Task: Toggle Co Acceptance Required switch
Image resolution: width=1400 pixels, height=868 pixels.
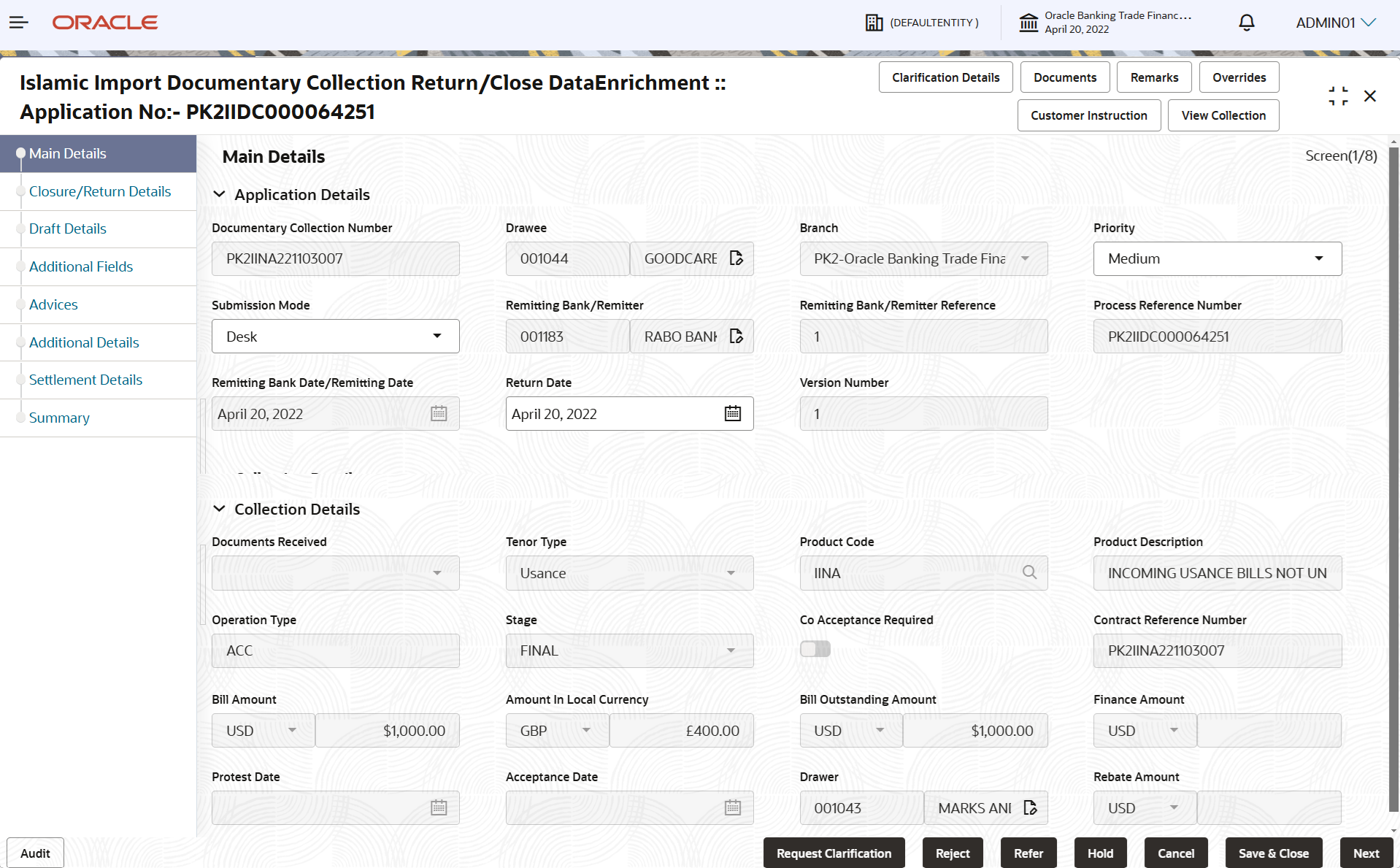Action: [815, 649]
